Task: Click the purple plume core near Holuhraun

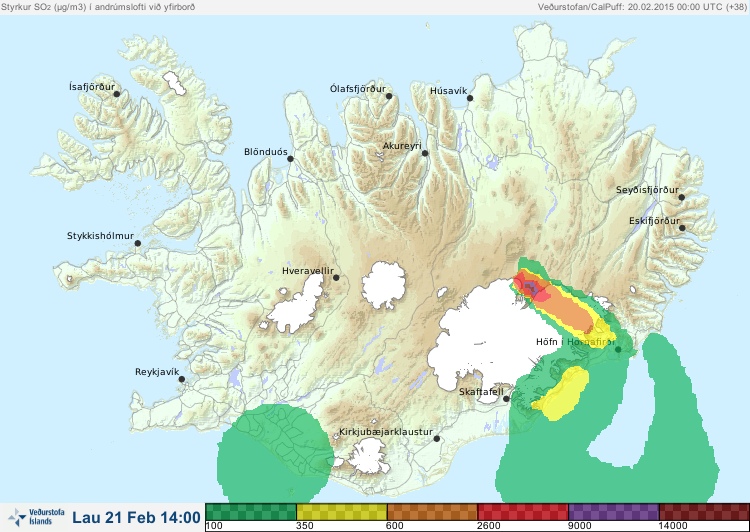Action: (530, 288)
